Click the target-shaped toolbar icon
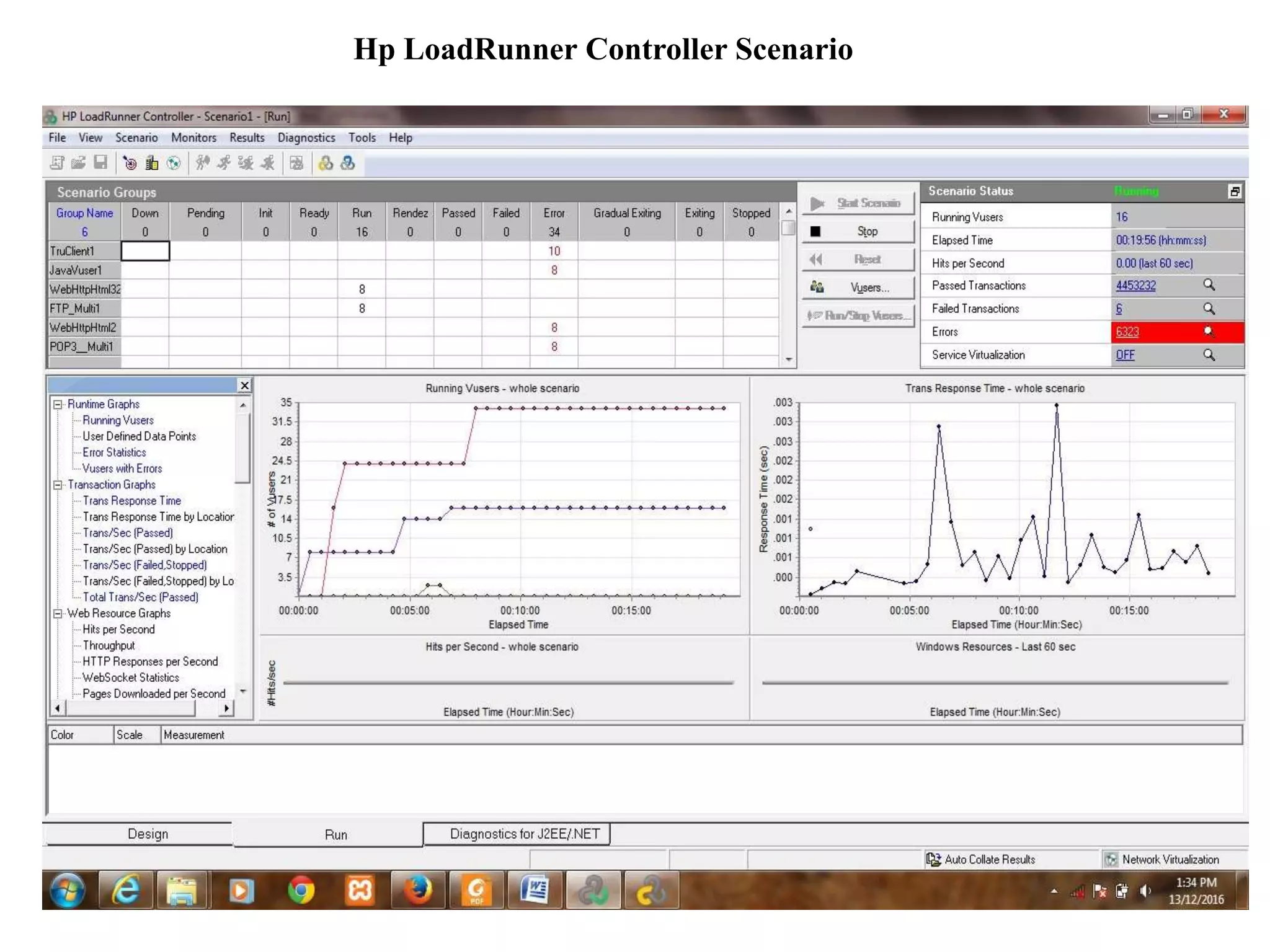The image size is (1270, 952). (x=130, y=163)
